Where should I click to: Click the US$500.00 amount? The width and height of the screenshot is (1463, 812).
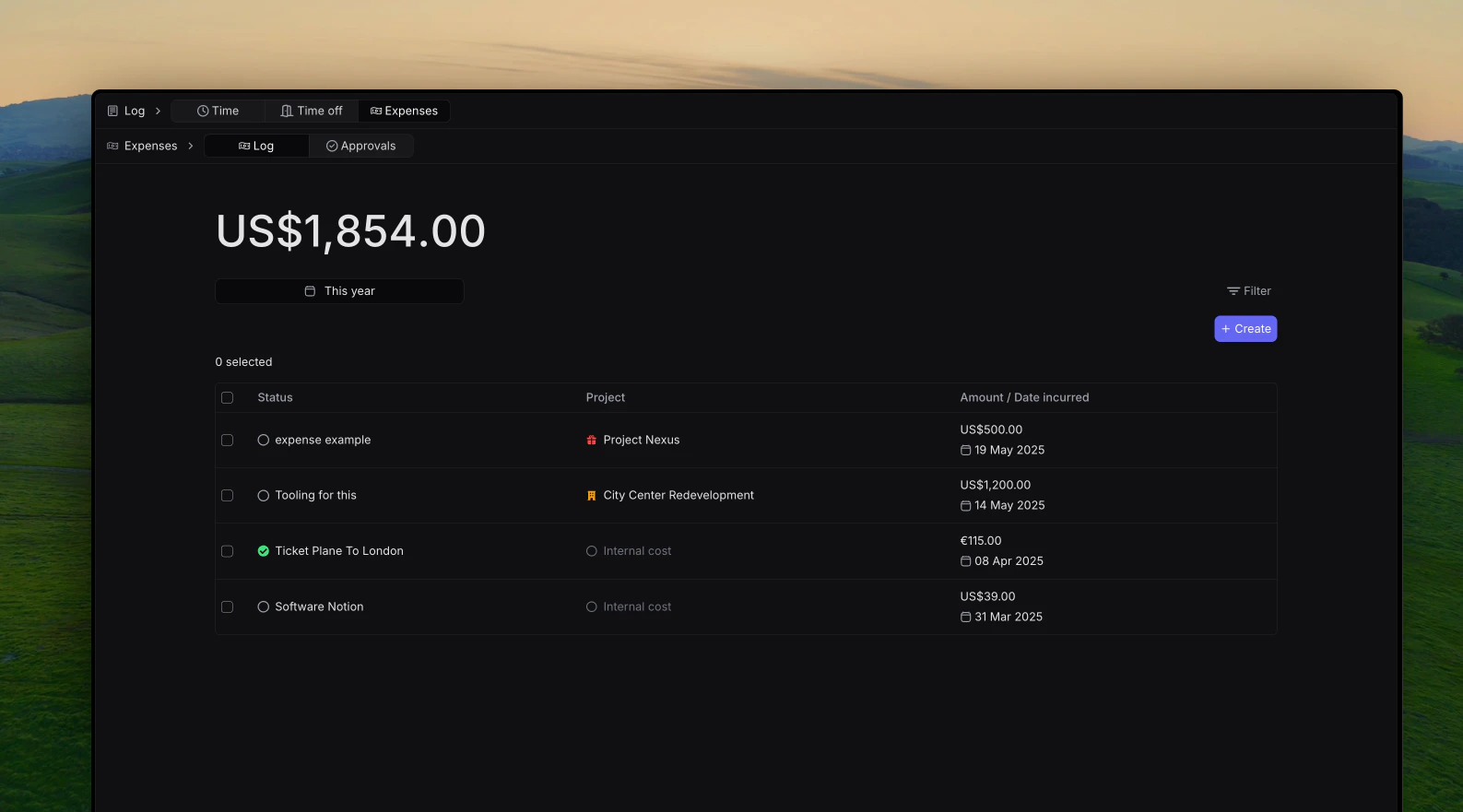coord(991,430)
